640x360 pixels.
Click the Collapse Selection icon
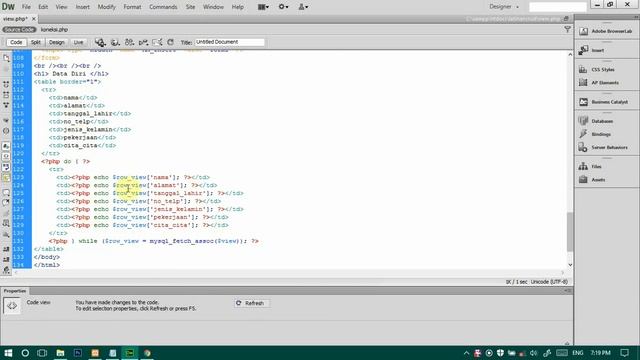point(6,95)
